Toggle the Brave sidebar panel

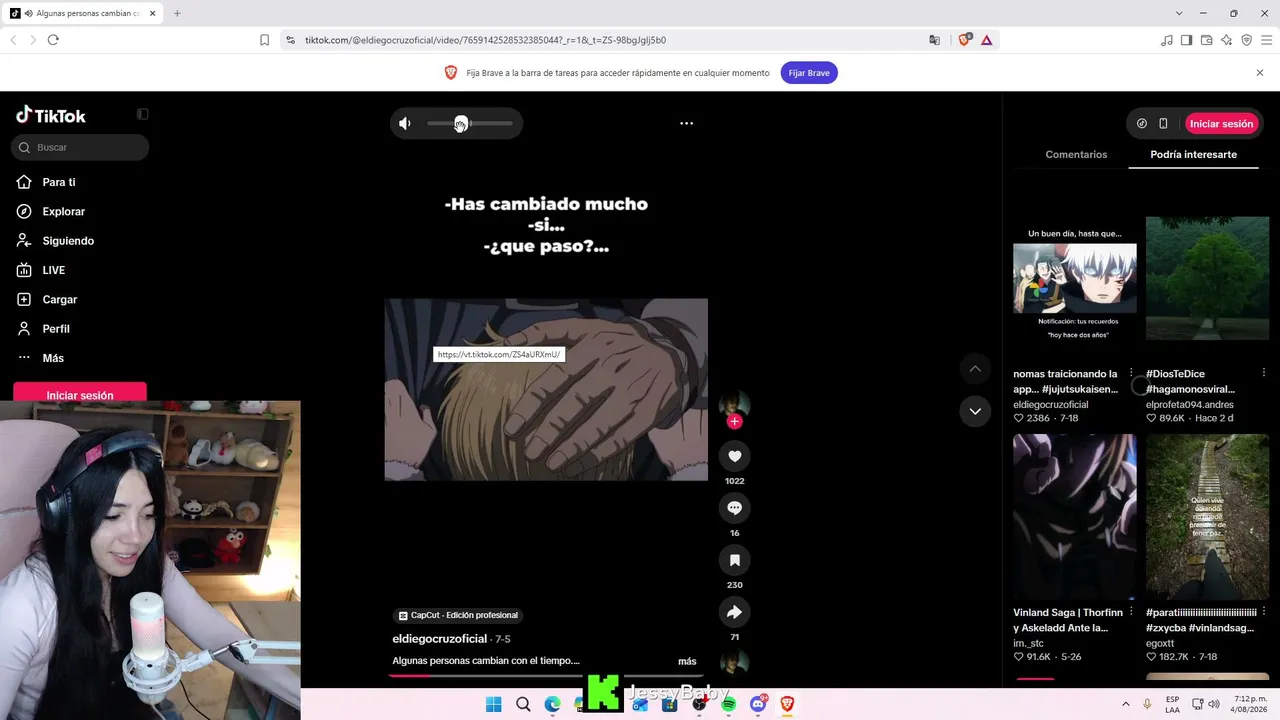1186,40
